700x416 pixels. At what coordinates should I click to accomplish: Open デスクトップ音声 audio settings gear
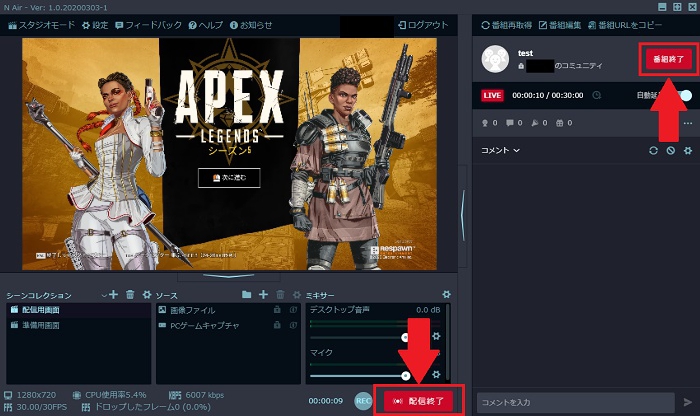point(436,336)
